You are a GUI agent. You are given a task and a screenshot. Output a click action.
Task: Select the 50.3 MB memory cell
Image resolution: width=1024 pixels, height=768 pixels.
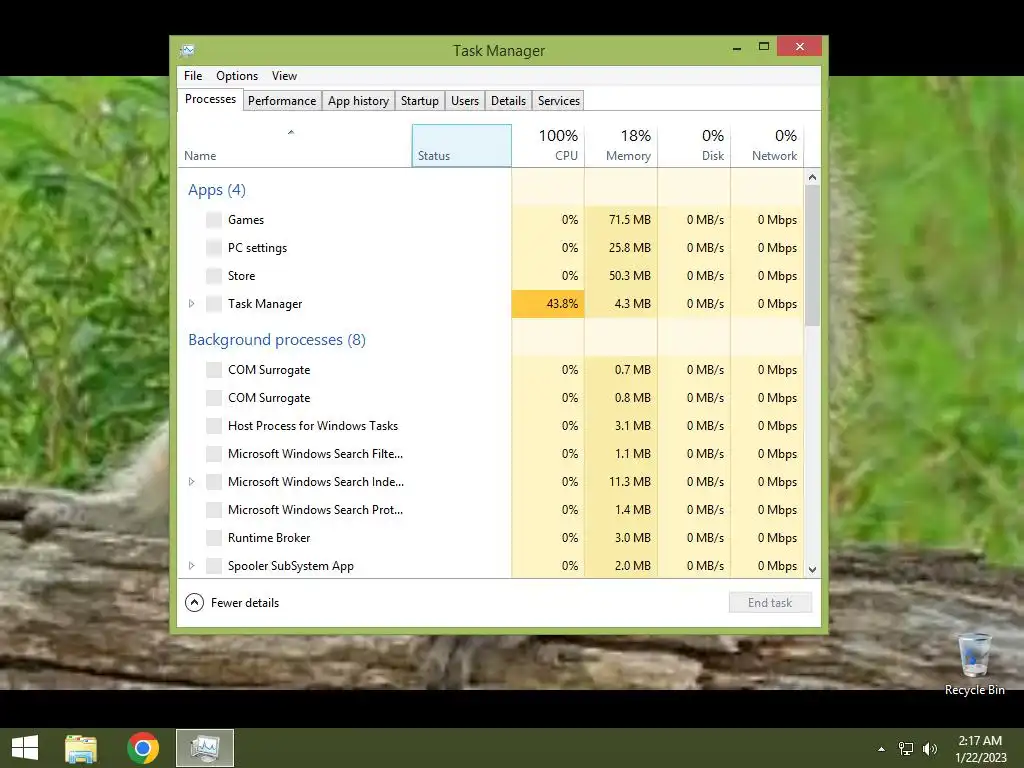coord(621,276)
